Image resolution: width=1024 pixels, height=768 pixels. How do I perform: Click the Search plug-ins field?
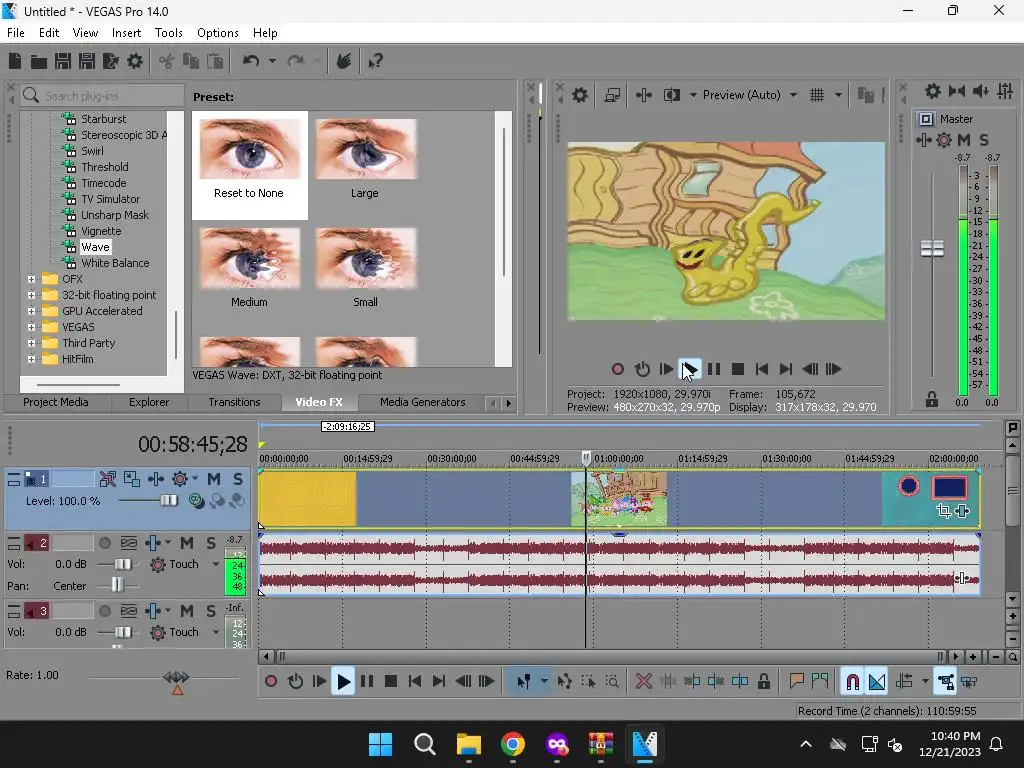(x=103, y=95)
